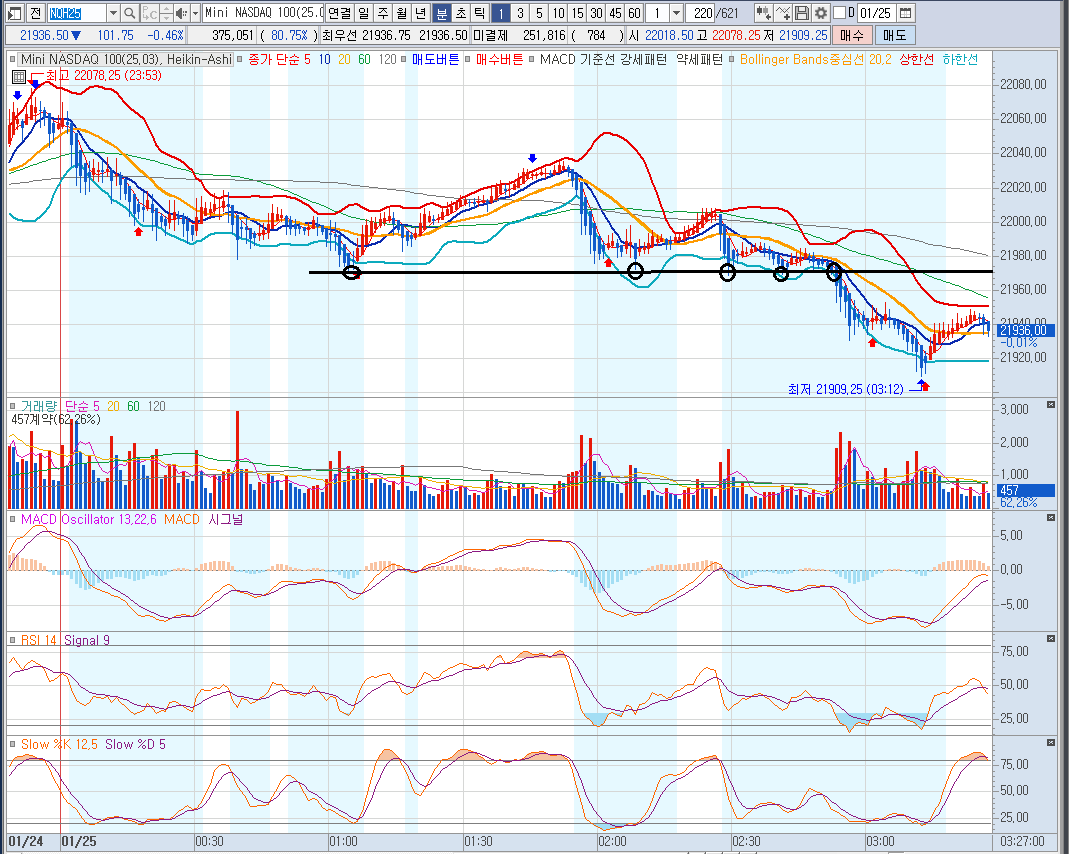Click the 상한선 upper band label

[x=916, y=60]
